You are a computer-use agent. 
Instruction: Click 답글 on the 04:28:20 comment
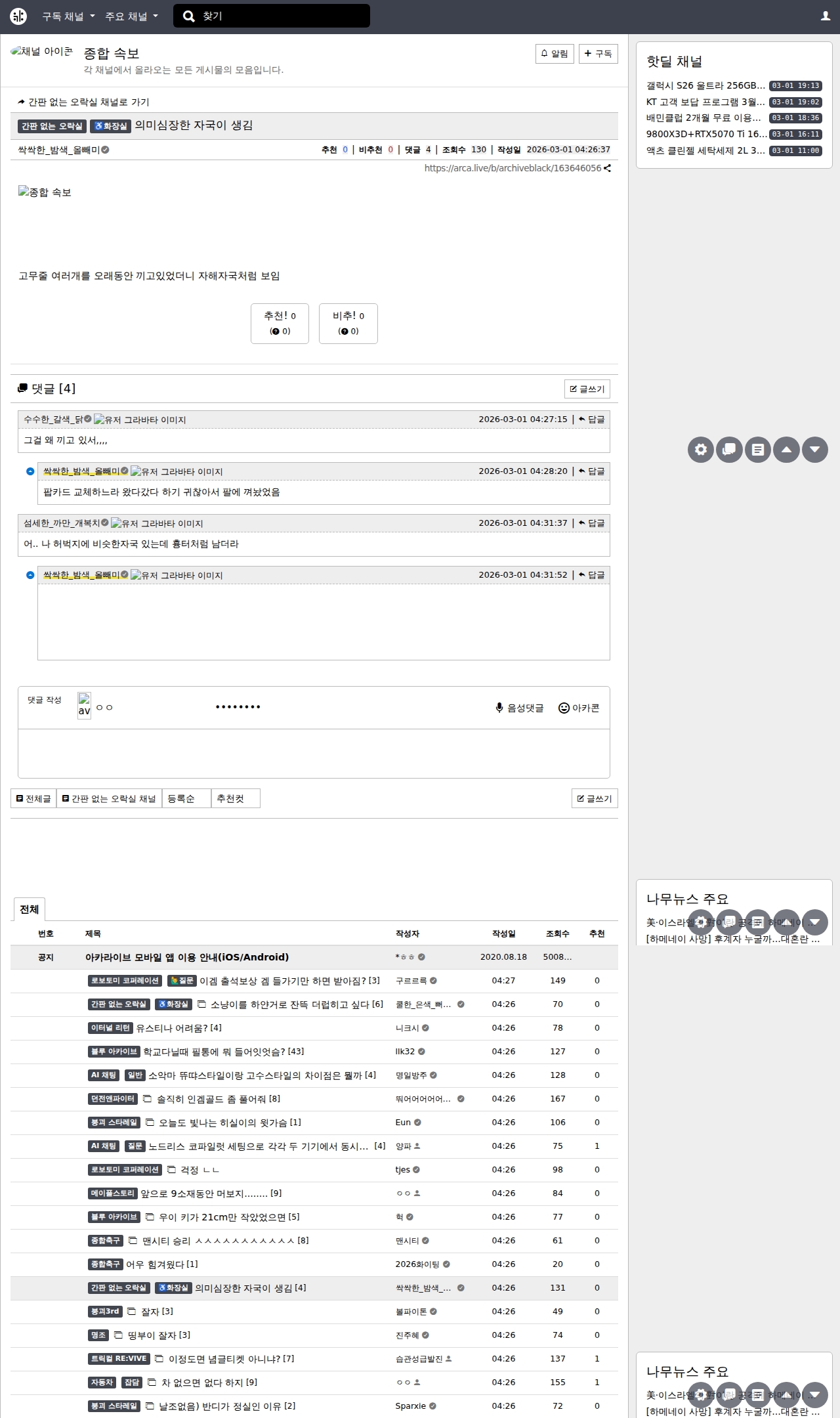[592, 471]
